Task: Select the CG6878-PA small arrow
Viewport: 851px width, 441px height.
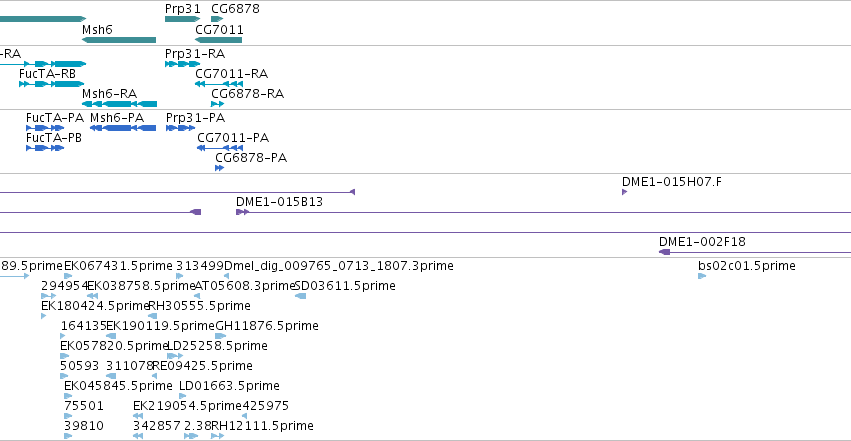Action: coord(219,168)
